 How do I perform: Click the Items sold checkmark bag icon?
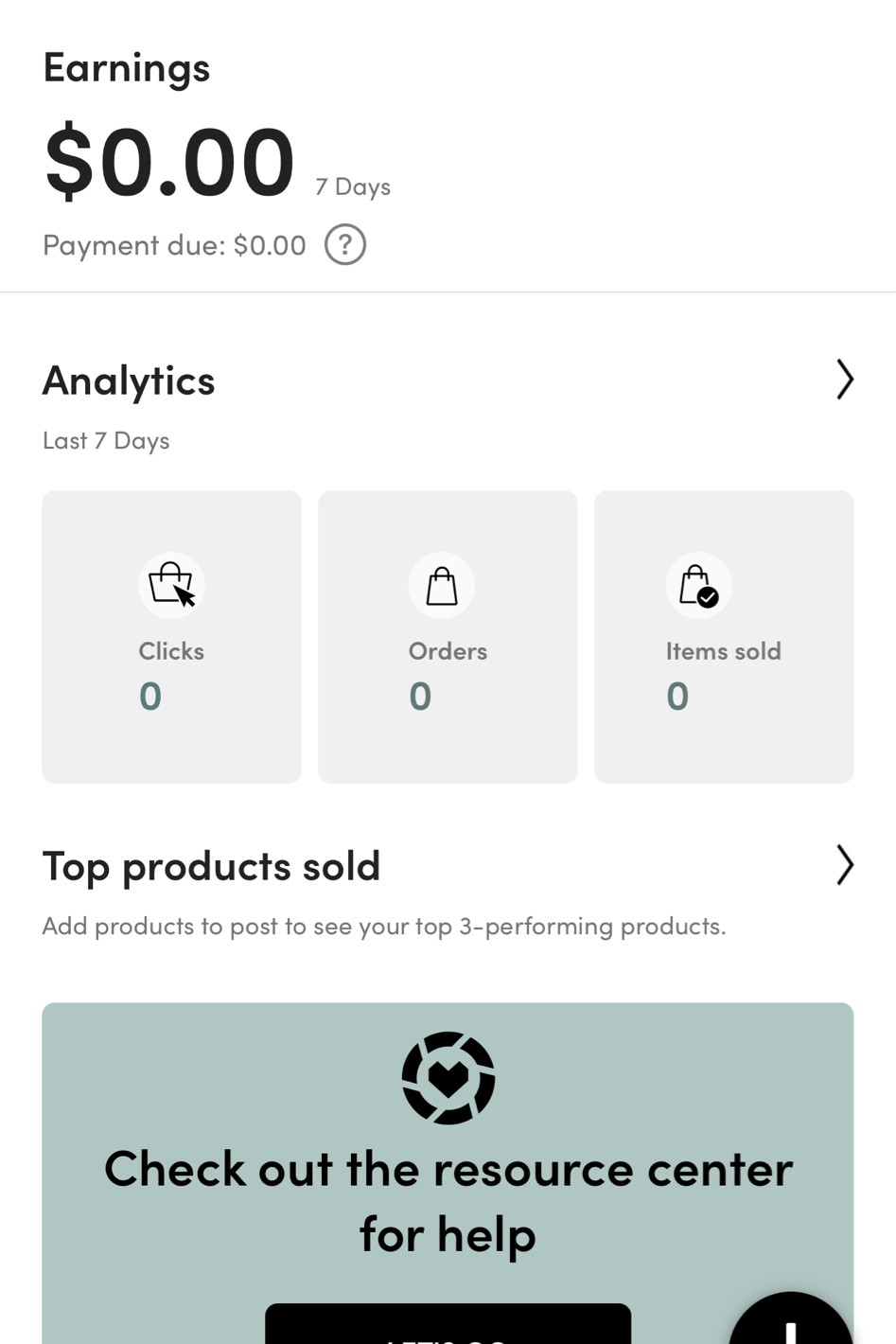(x=699, y=585)
